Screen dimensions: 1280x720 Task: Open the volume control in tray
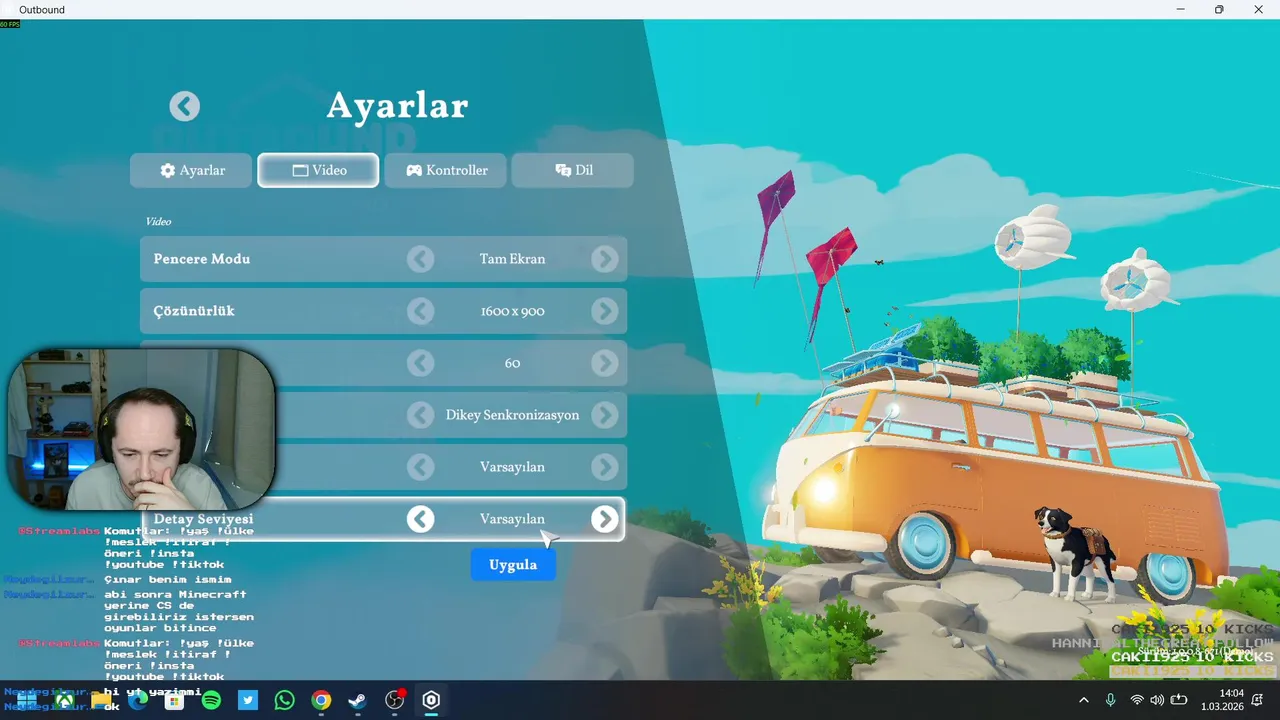coord(1157,700)
